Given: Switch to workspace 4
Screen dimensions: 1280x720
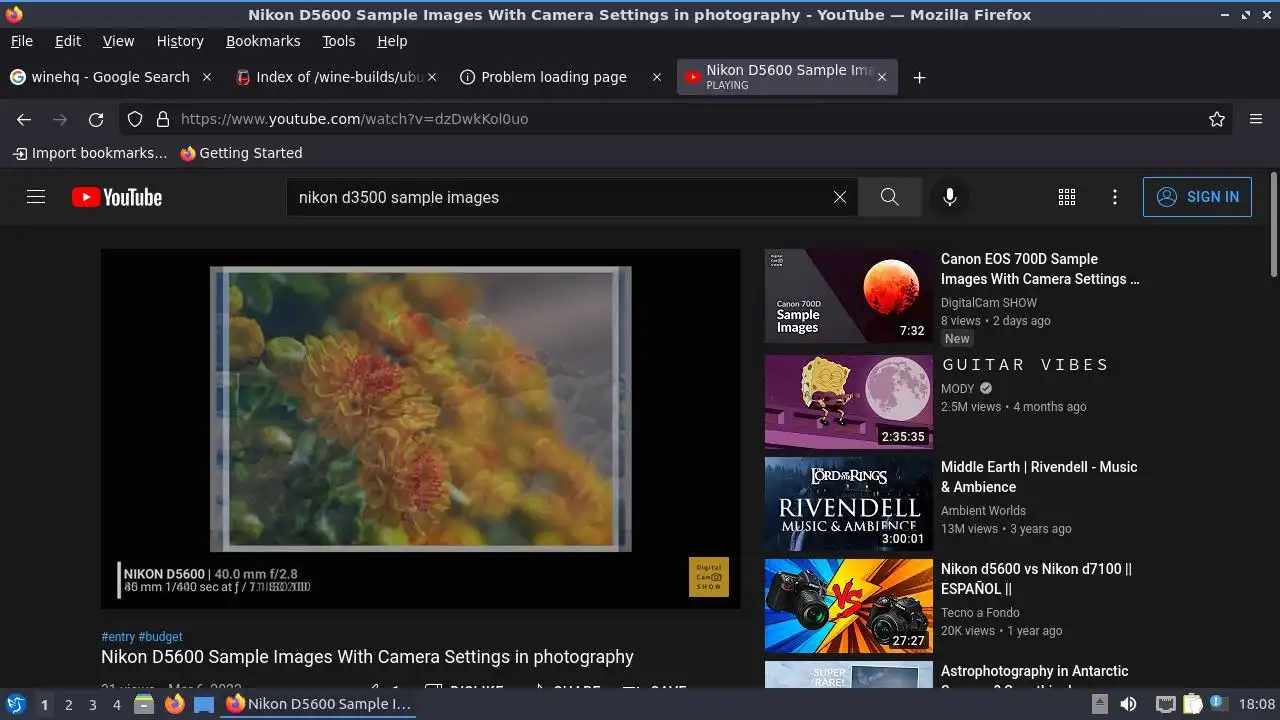Looking at the screenshot, I should (x=116, y=705).
